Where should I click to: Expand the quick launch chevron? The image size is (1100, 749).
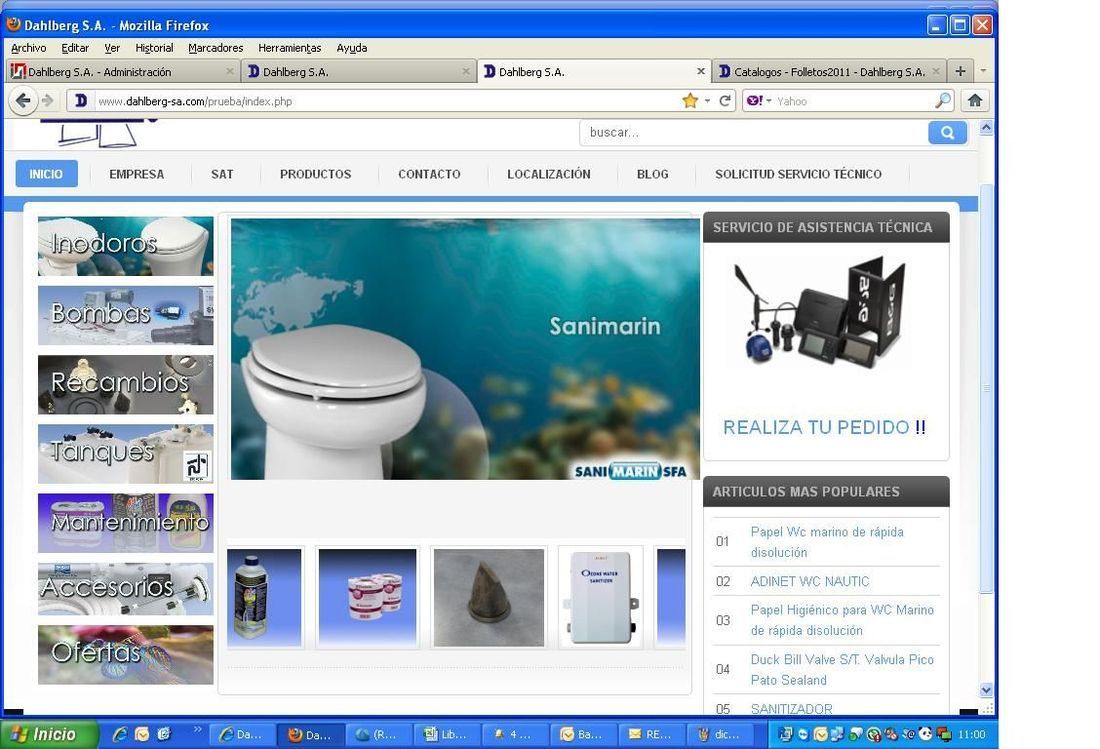(197, 729)
